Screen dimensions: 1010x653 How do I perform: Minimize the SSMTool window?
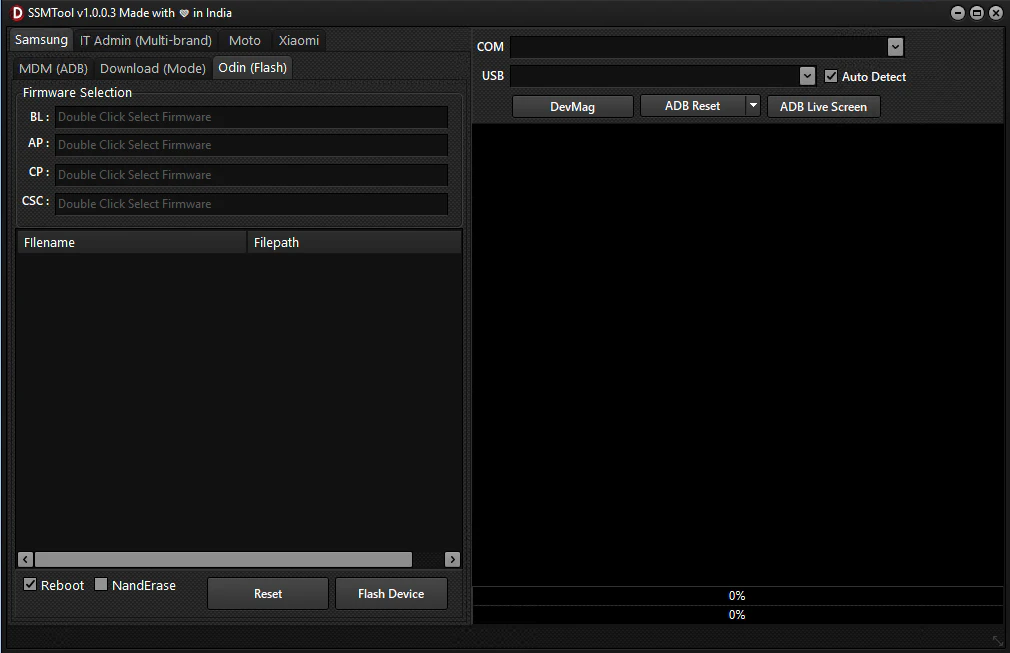tap(959, 13)
